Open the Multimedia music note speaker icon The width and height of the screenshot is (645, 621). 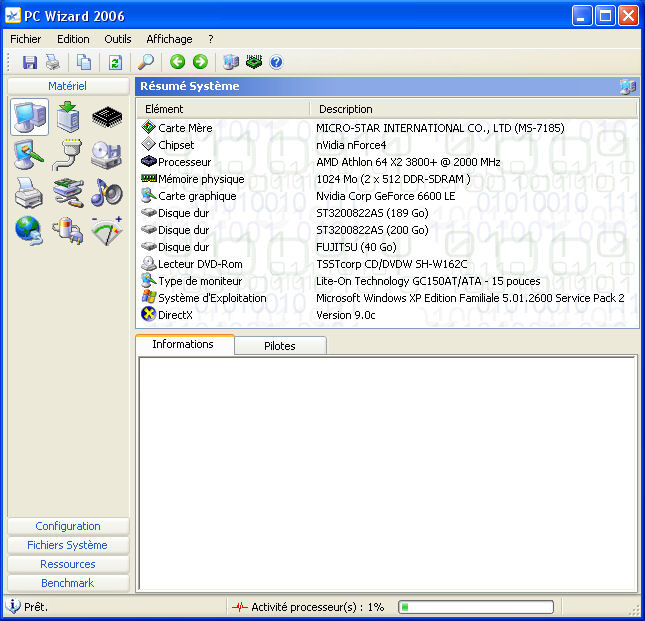(x=107, y=192)
